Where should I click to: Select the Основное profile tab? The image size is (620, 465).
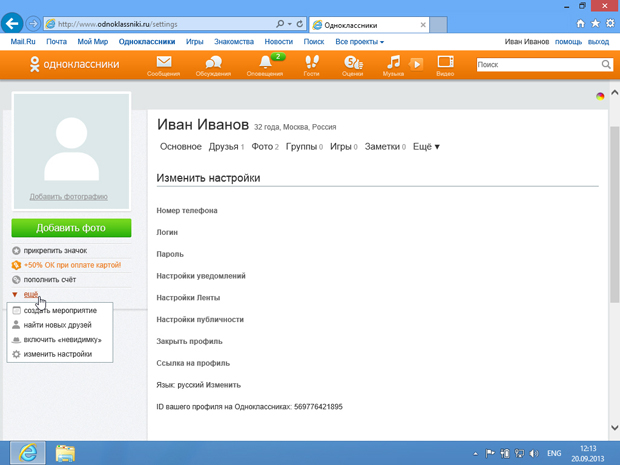181,147
